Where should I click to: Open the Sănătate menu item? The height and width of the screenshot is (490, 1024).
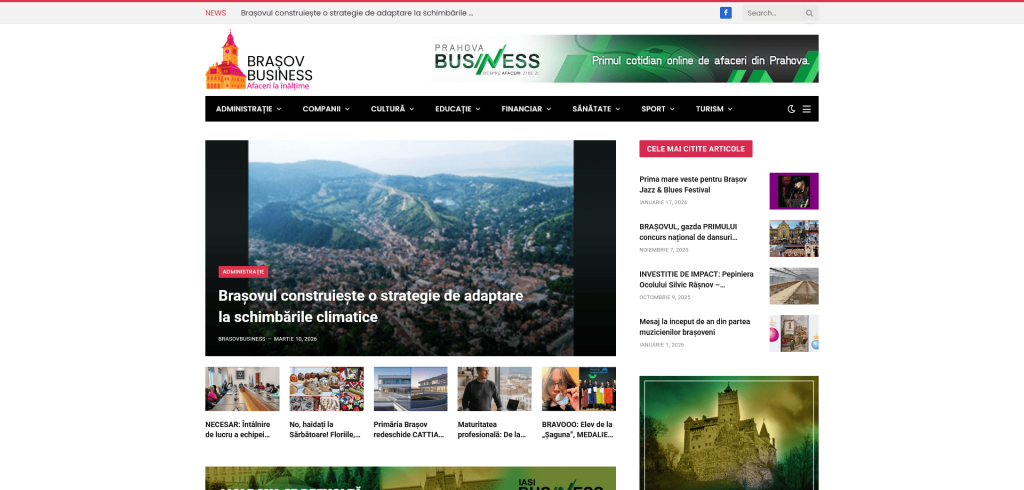[x=592, y=109]
